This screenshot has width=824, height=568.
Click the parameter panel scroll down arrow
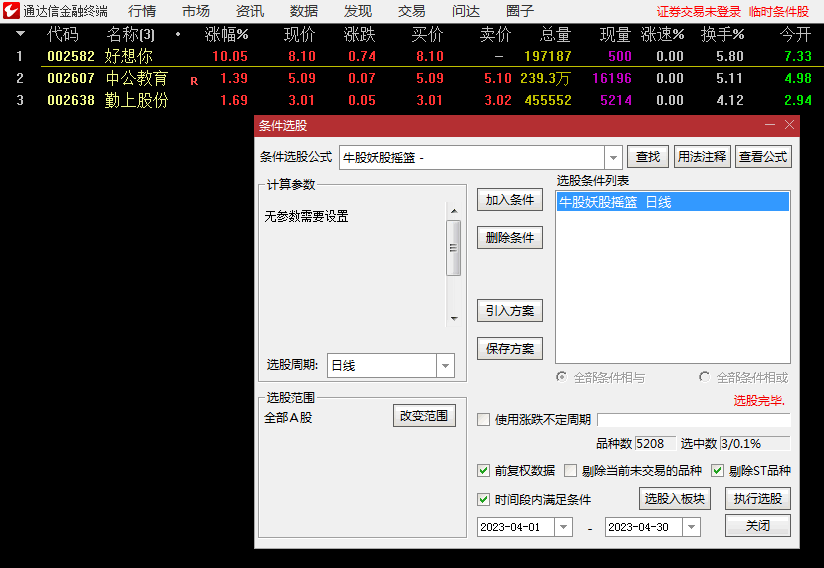coord(454,318)
